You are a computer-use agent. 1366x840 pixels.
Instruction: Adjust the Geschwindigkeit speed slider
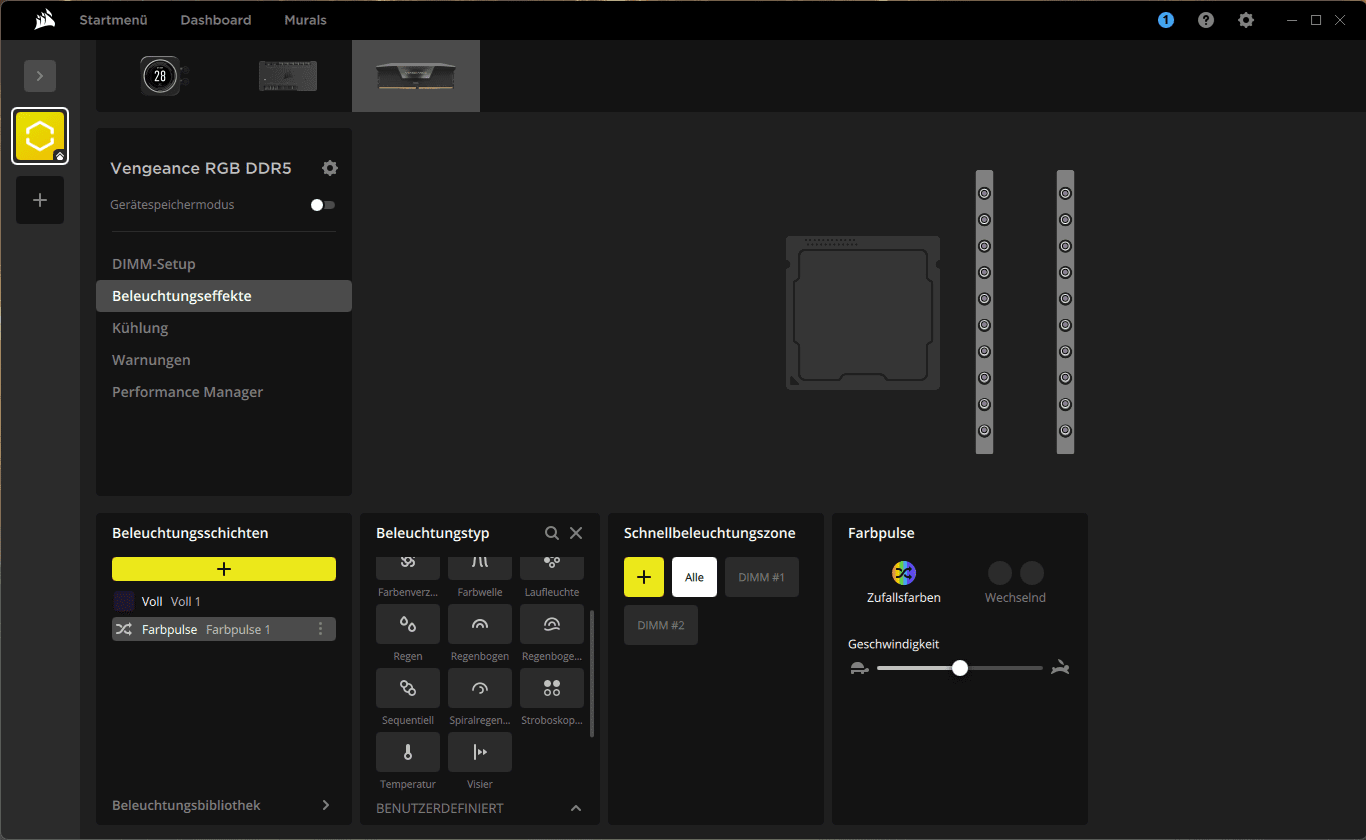pyautogui.click(x=960, y=668)
